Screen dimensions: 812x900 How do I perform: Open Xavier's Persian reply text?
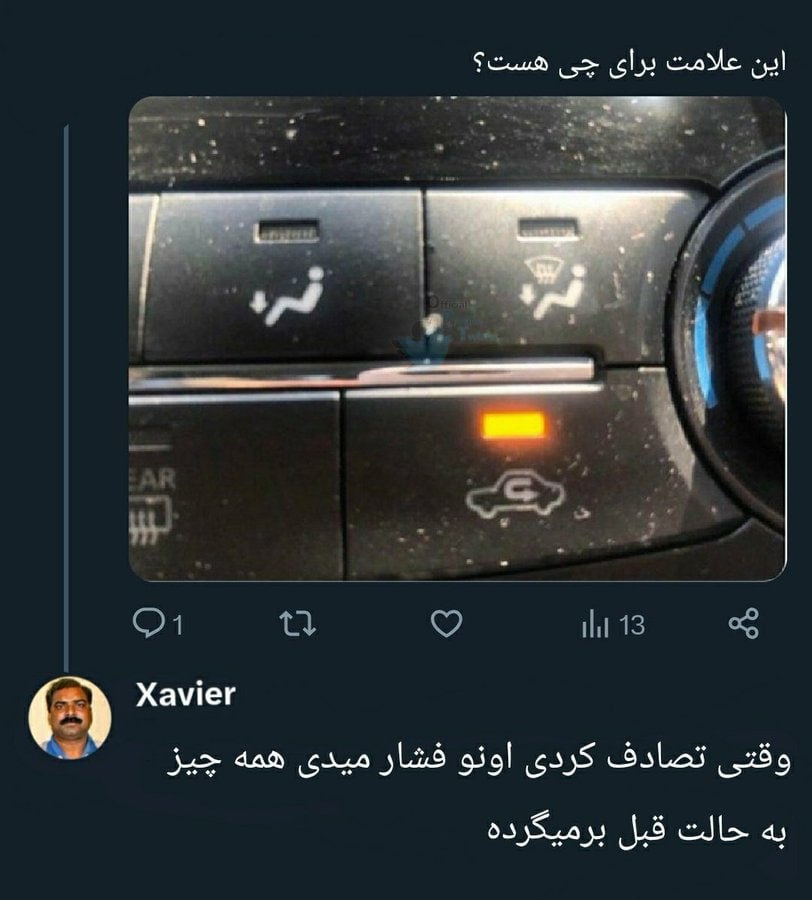pos(478,795)
